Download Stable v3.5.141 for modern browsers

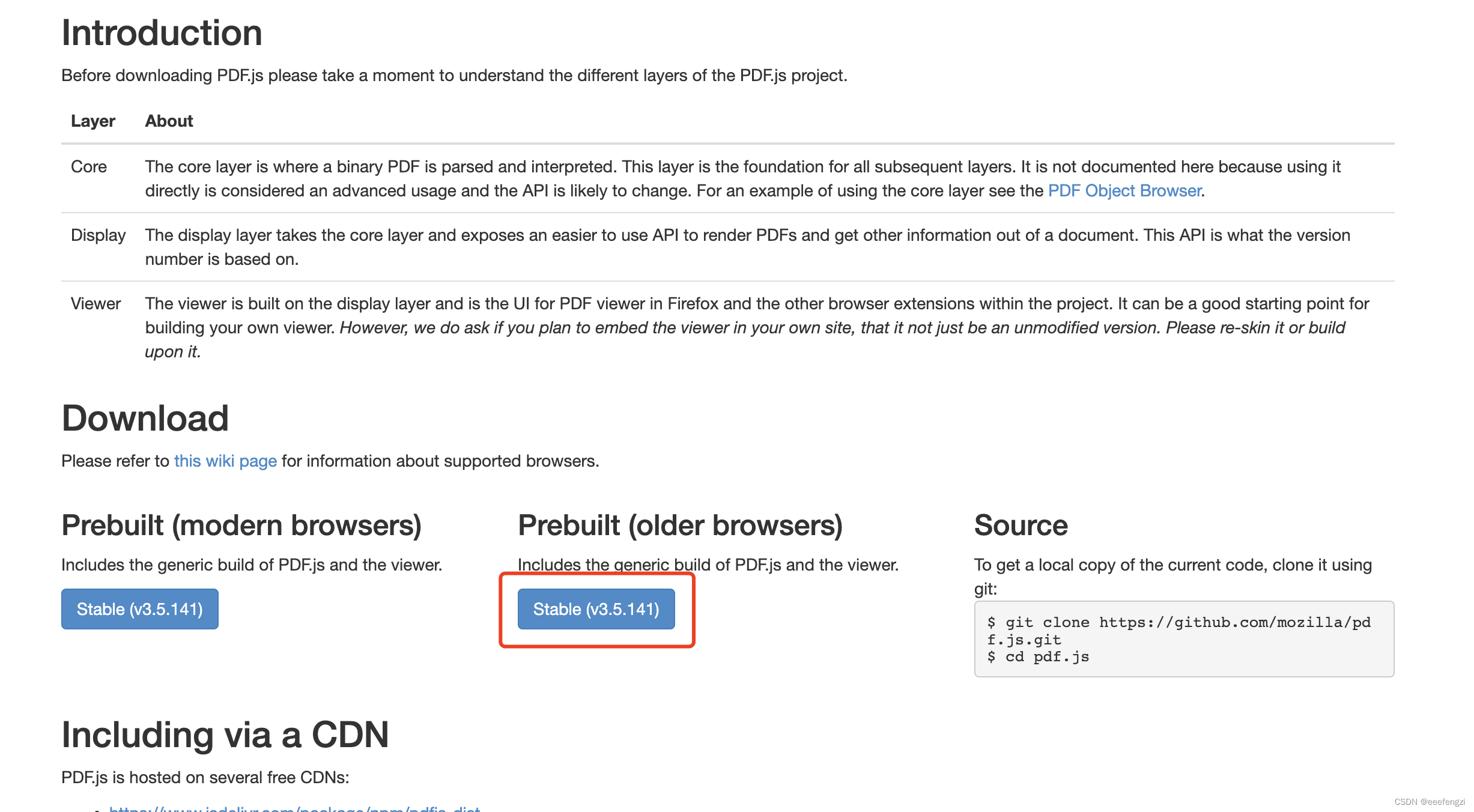pos(140,609)
